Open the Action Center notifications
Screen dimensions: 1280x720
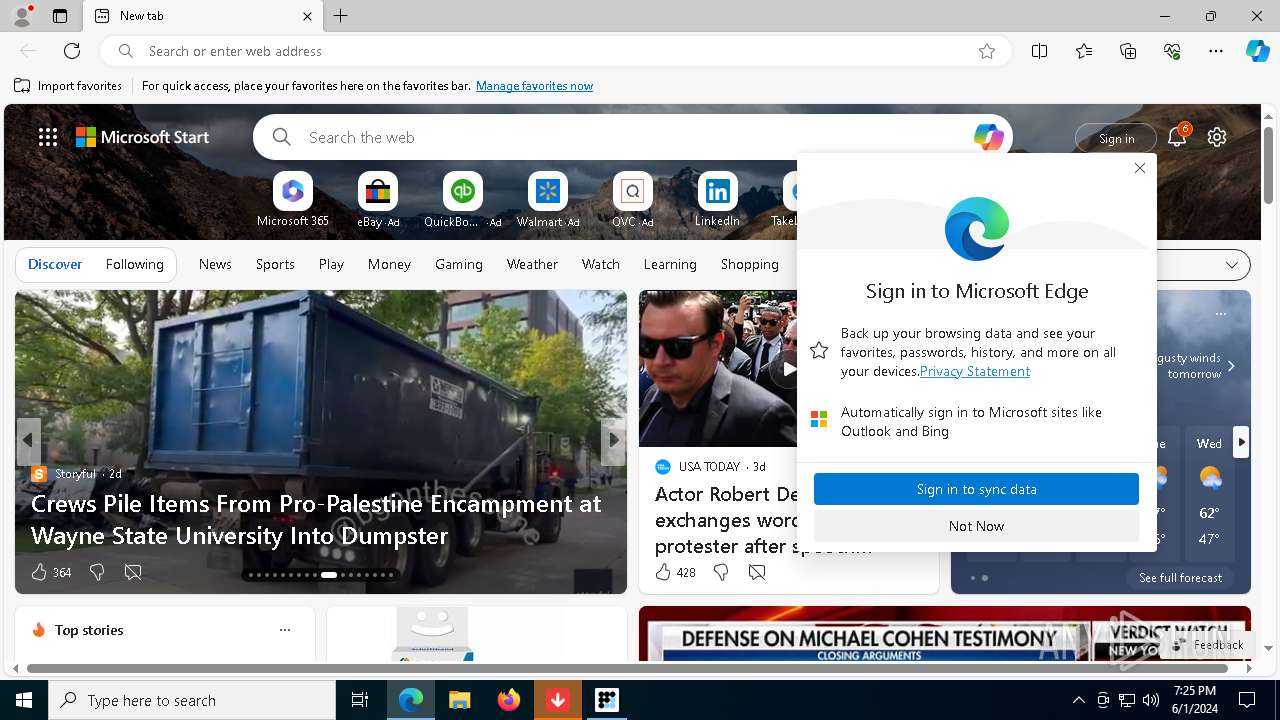(1247, 700)
